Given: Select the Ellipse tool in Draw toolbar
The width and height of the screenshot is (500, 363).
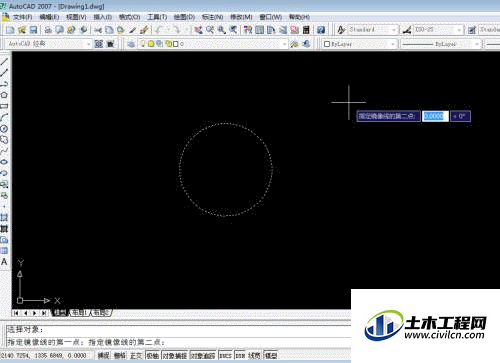Looking at the screenshot, I should coord(4,162).
